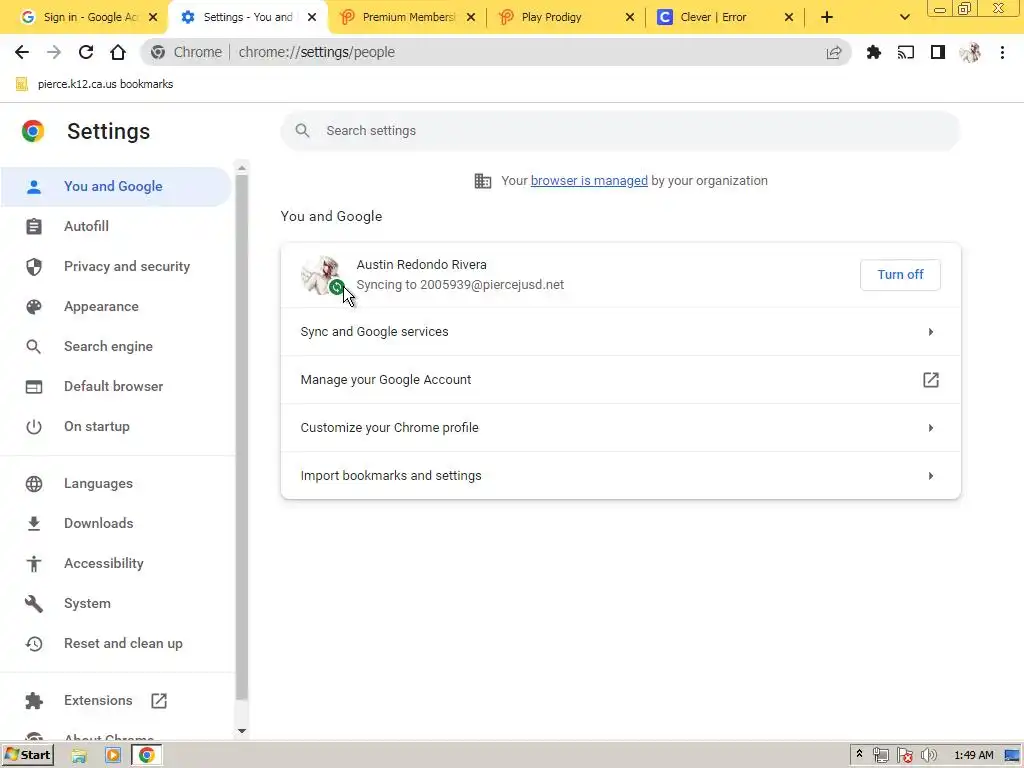Open the profile avatar in the toolbar
The height and width of the screenshot is (768, 1024).
click(x=970, y=52)
